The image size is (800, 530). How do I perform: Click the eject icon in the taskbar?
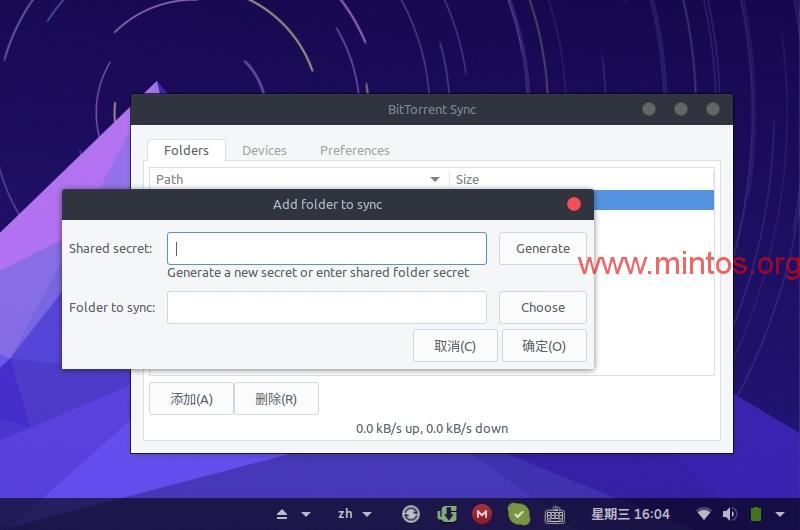pyautogui.click(x=282, y=514)
